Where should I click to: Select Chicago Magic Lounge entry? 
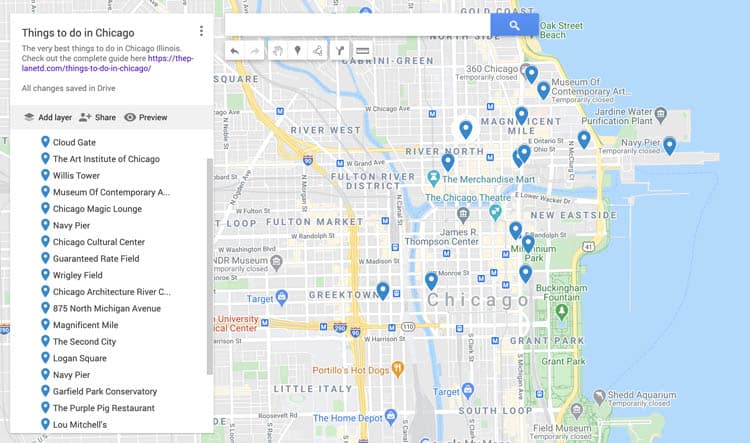coord(97,209)
